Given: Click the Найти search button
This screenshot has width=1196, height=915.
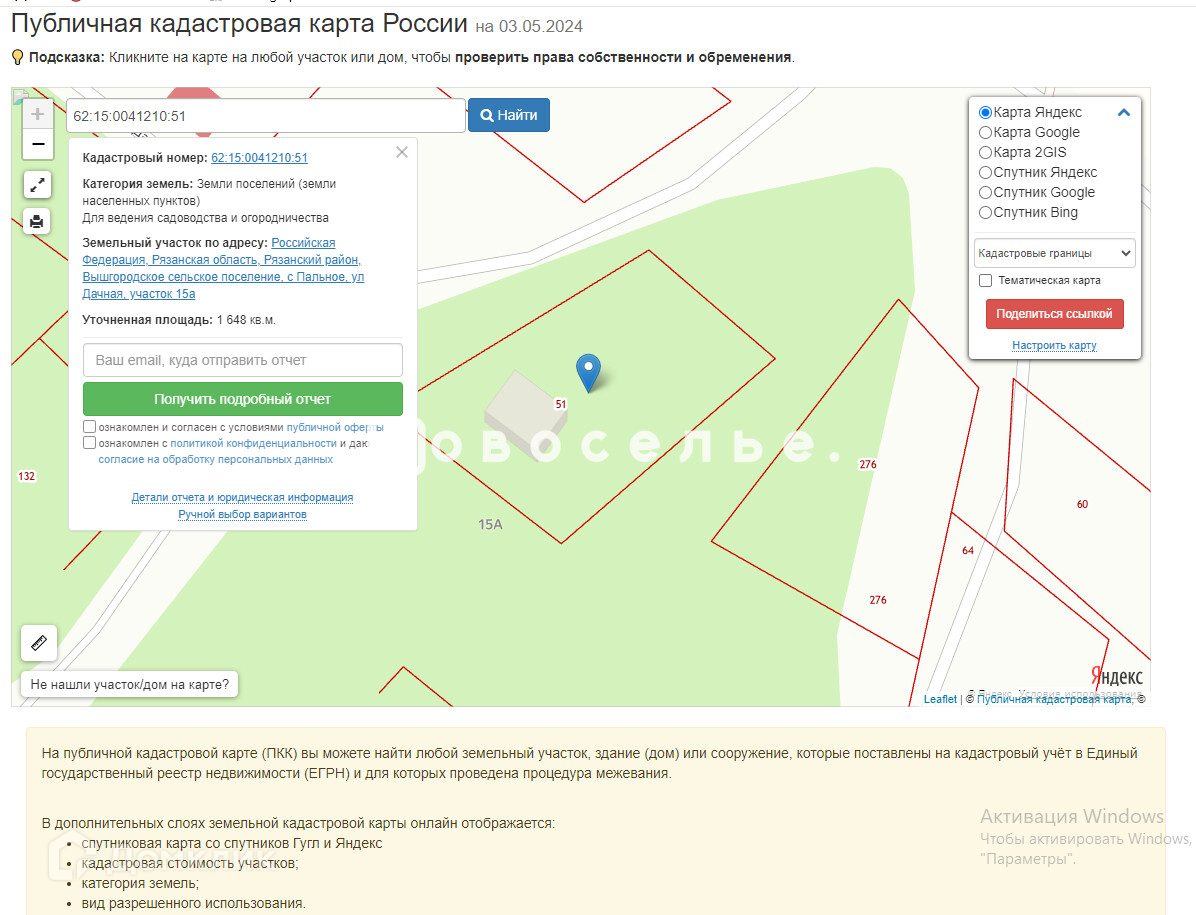Looking at the screenshot, I should pos(509,115).
